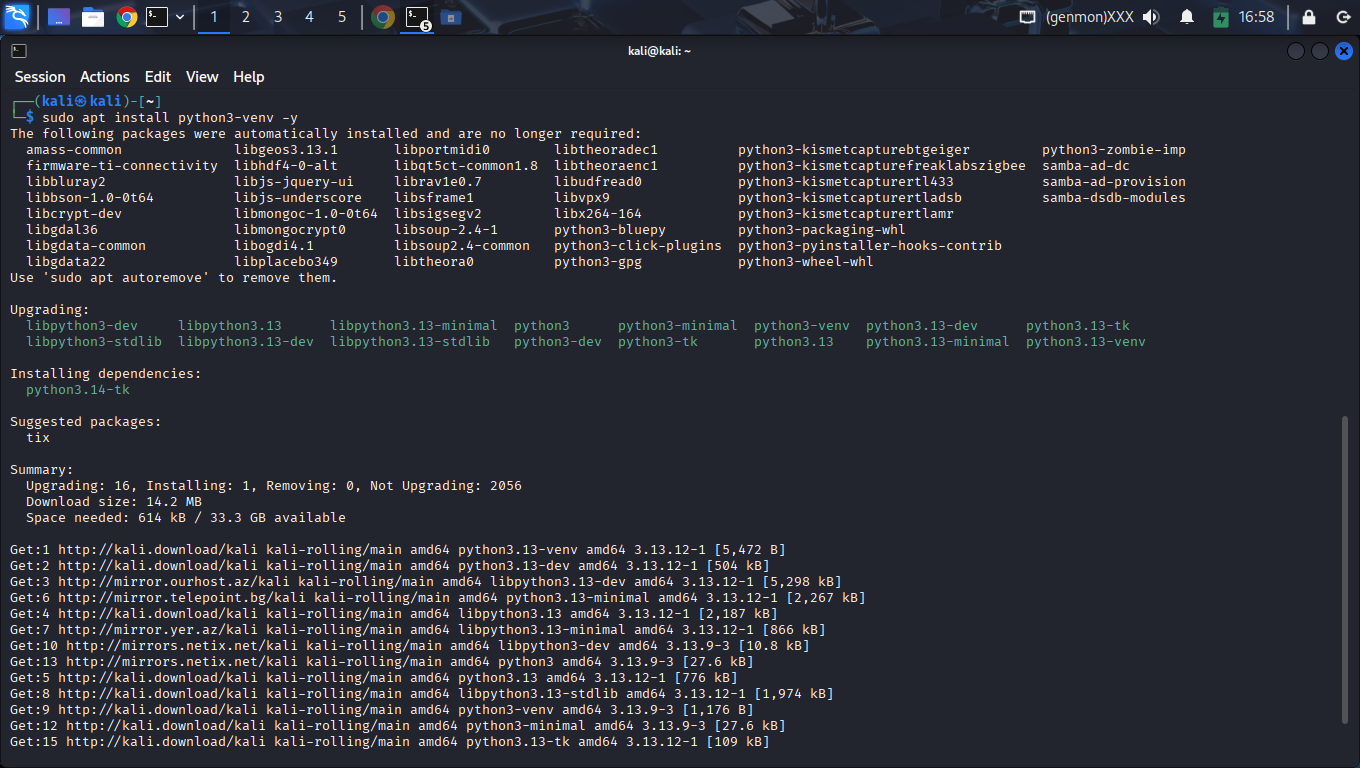
Task: Click the lock screen padlock icon
Action: click(x=1308, y=17)
